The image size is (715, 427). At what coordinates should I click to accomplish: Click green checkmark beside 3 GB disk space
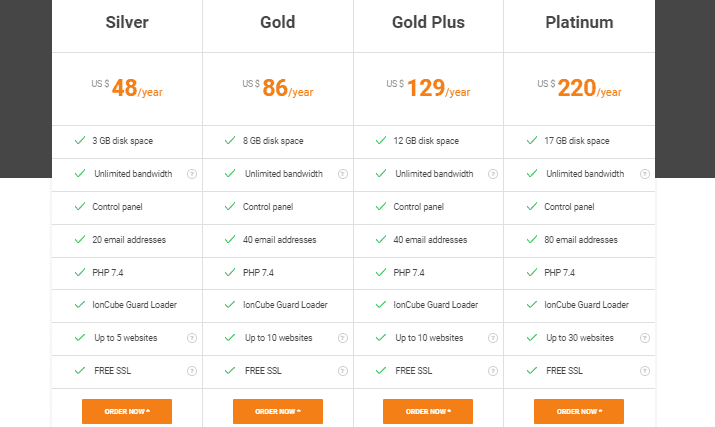80,140
